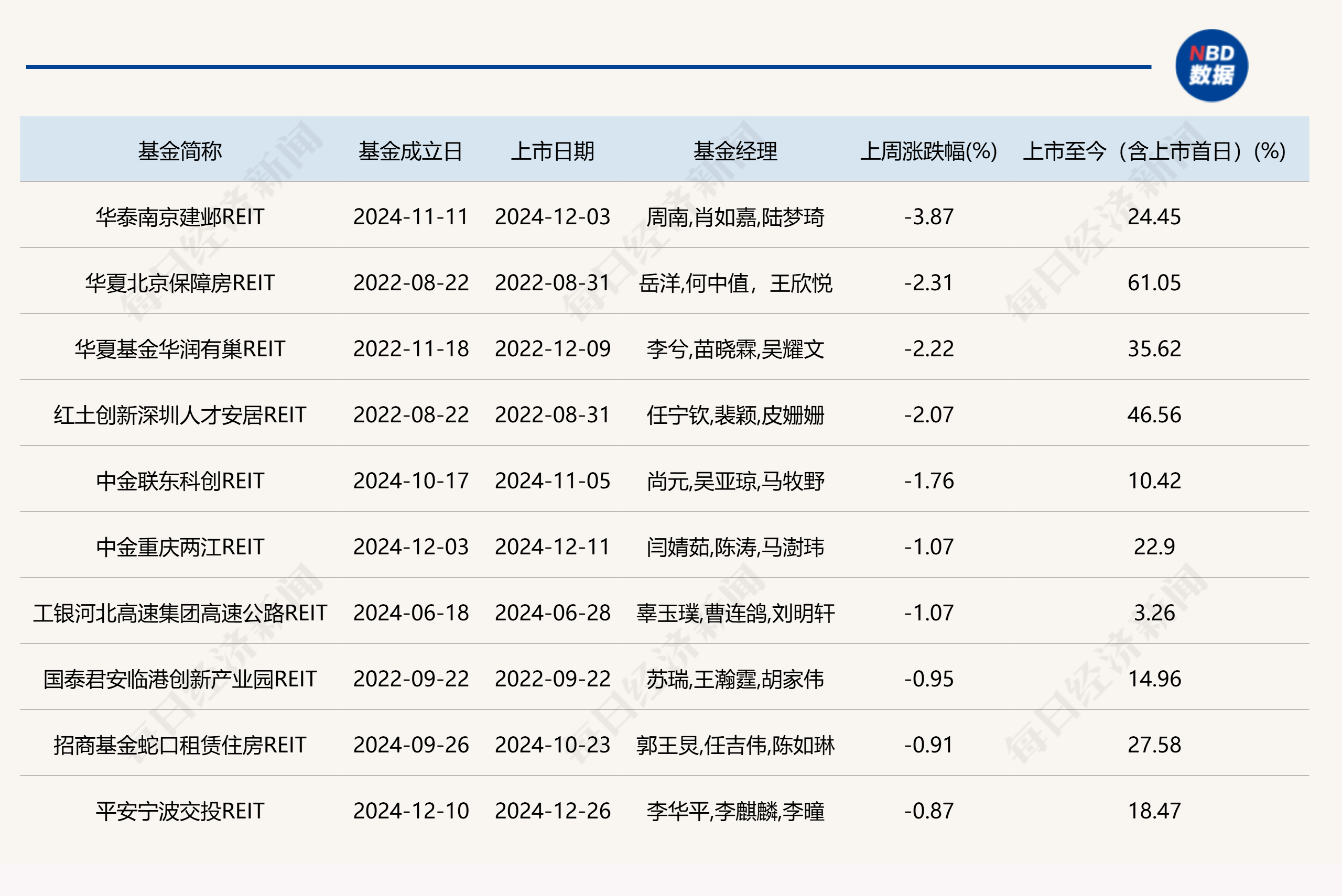Select manager cell 周南,肖如嘉,陆梦琦

pyautogui.click(x=735, y=217)
